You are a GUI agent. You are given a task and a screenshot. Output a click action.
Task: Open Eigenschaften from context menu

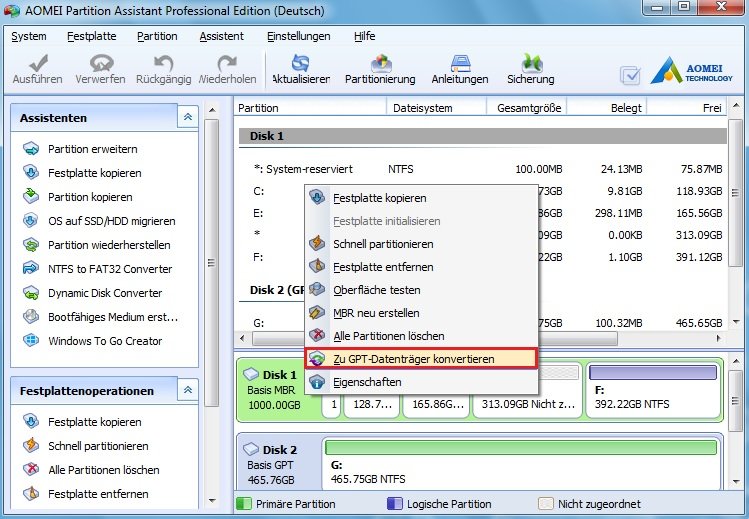point(421,382)
